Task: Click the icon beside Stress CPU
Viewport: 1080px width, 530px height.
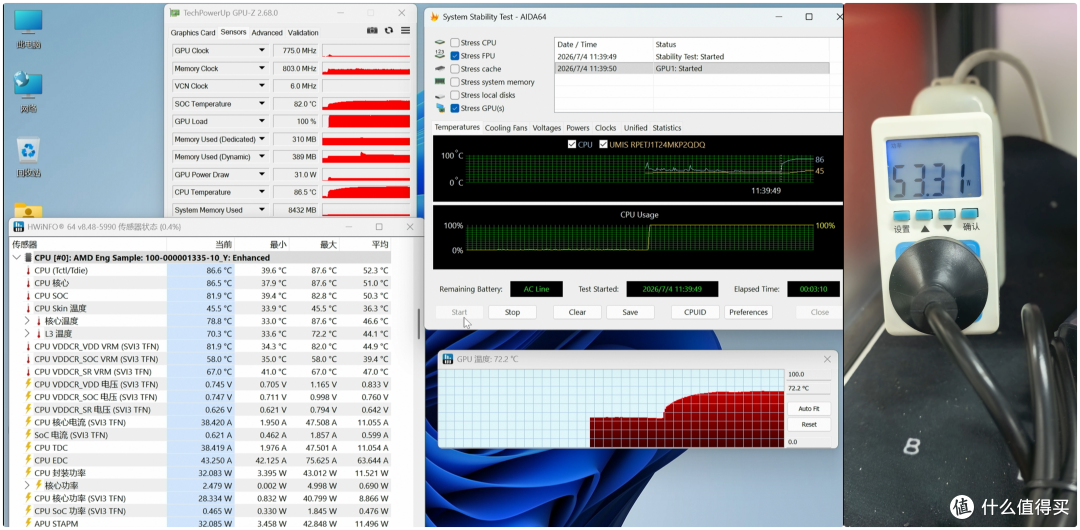Action: [439, 43]
